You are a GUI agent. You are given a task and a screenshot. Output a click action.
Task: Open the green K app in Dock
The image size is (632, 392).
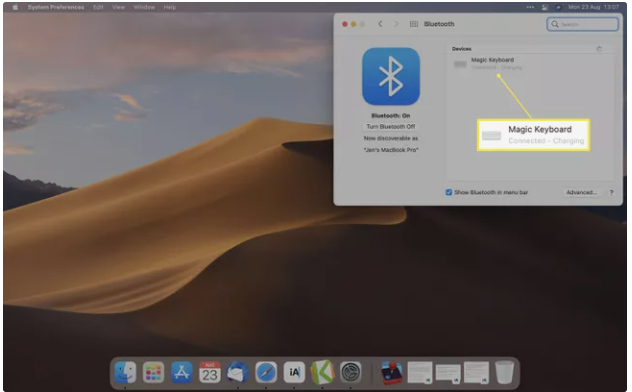[x=322, y=372]
